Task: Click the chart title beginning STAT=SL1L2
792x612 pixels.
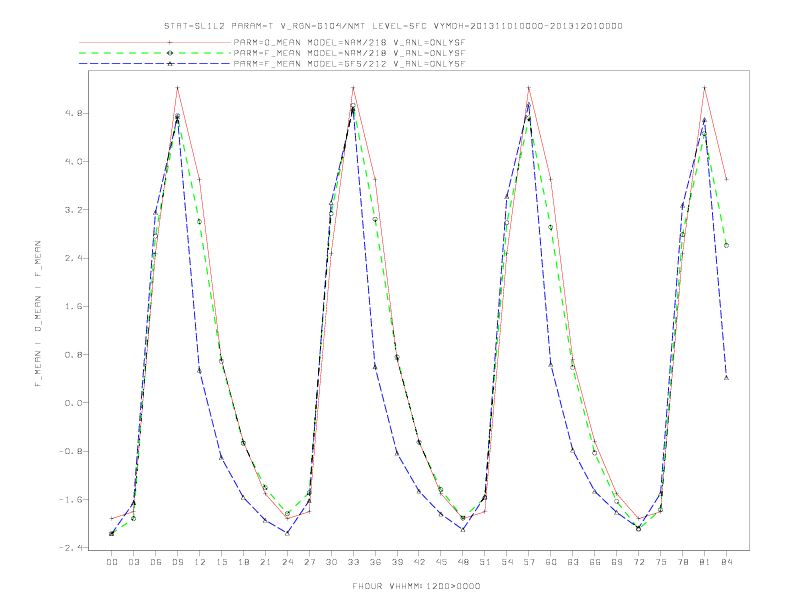Action: pyautogui.click(x=393, y=26)
